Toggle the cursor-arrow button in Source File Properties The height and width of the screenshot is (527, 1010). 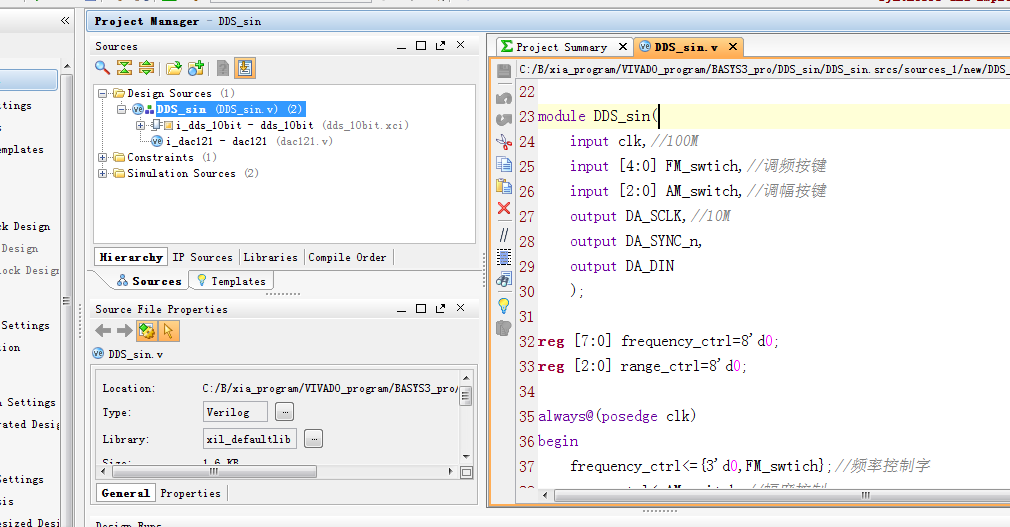168,331
